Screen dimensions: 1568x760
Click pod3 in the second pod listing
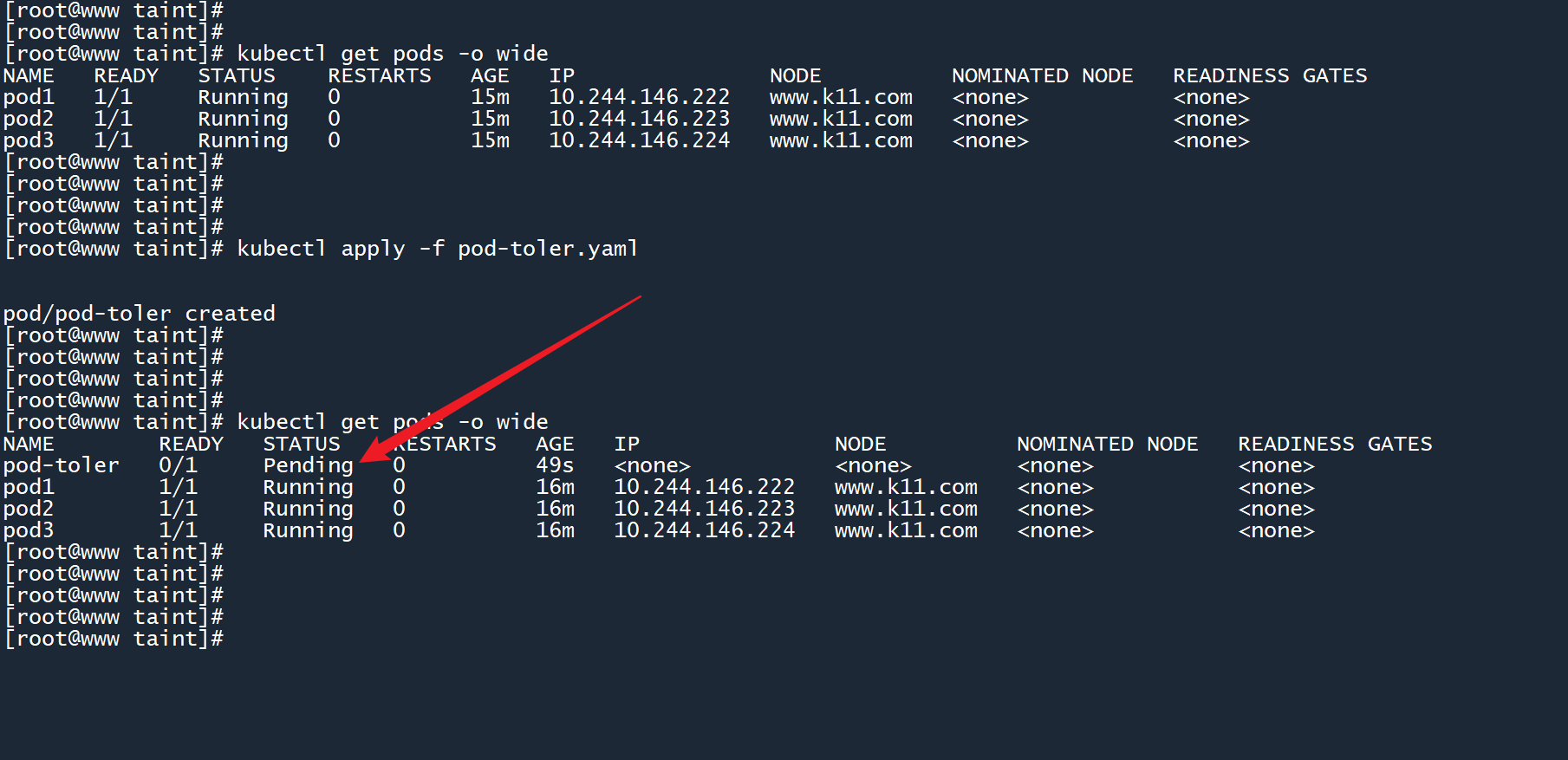click(29, 530)
